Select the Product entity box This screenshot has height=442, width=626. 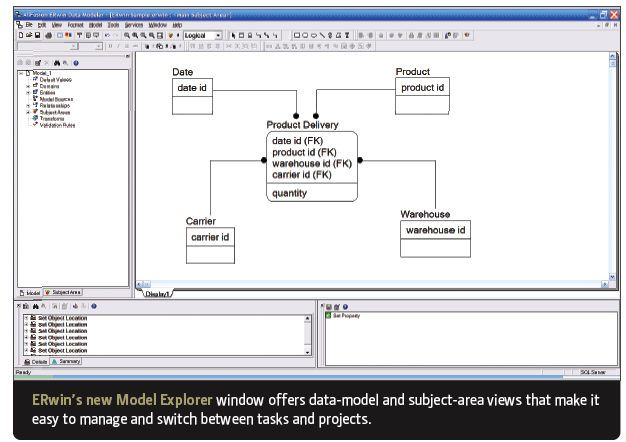422,96
